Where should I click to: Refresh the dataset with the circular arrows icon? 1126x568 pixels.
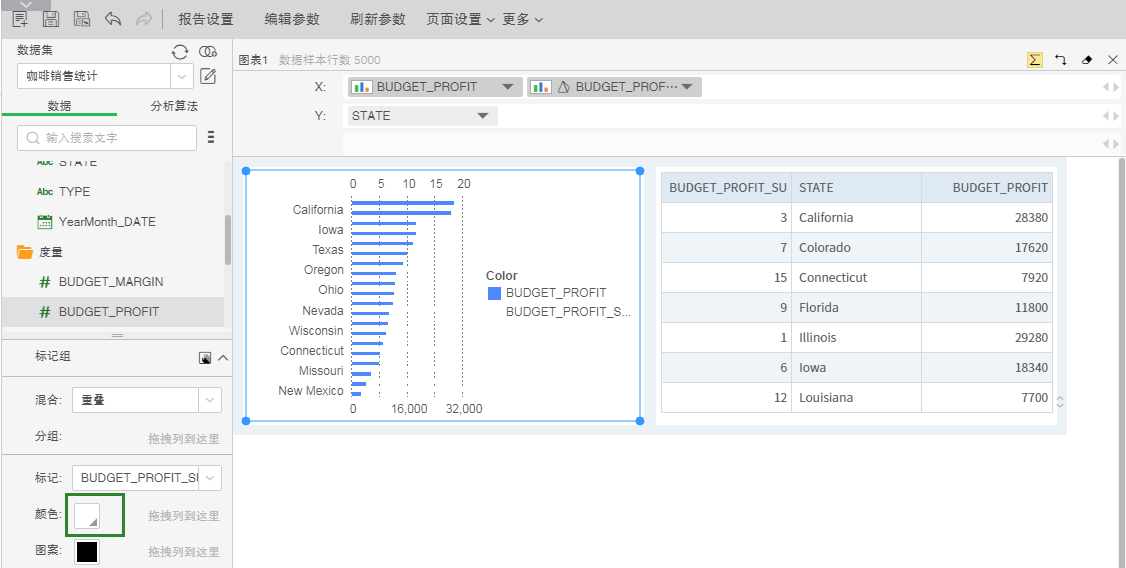point(180,52)
